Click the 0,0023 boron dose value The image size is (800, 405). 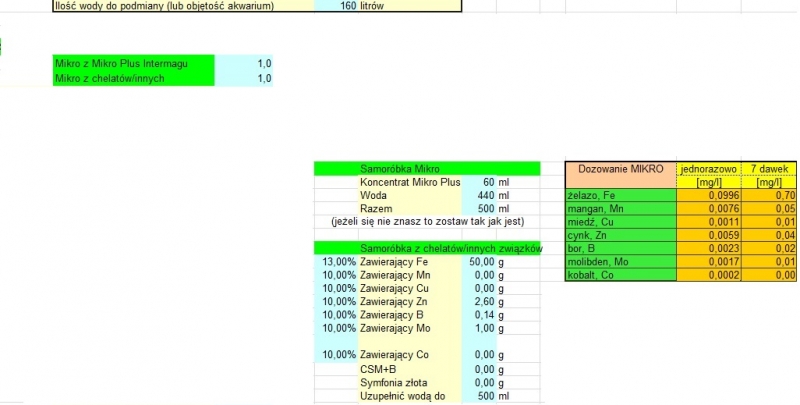coord(709,248)
